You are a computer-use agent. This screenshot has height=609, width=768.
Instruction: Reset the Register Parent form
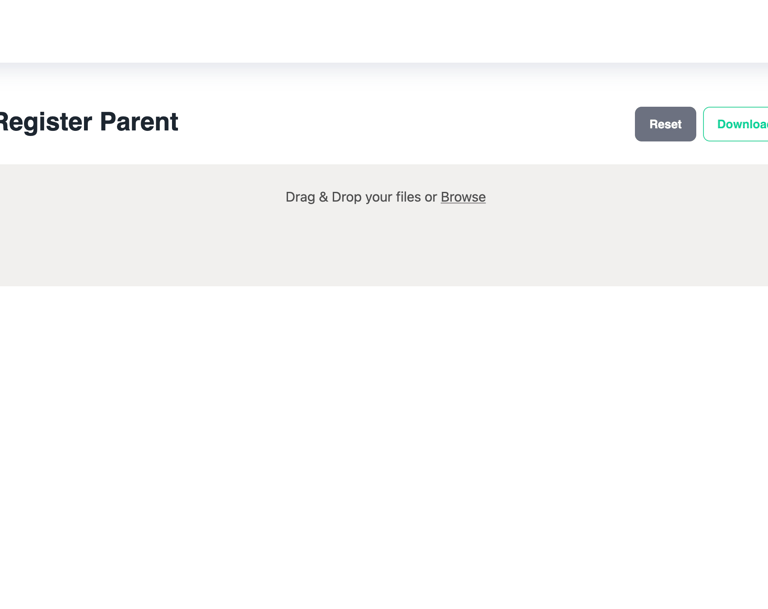pyautogui.click(x=665, y=124)
